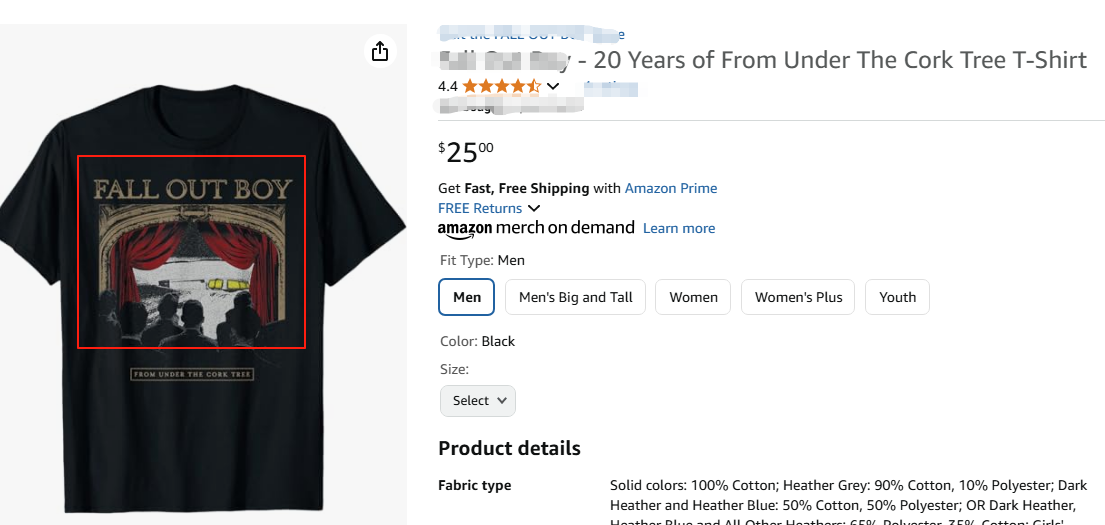Viewport: 1105px width, 525px height.
Task: Expand the chevron next to FREE Returns
Action: click(534, 208)
